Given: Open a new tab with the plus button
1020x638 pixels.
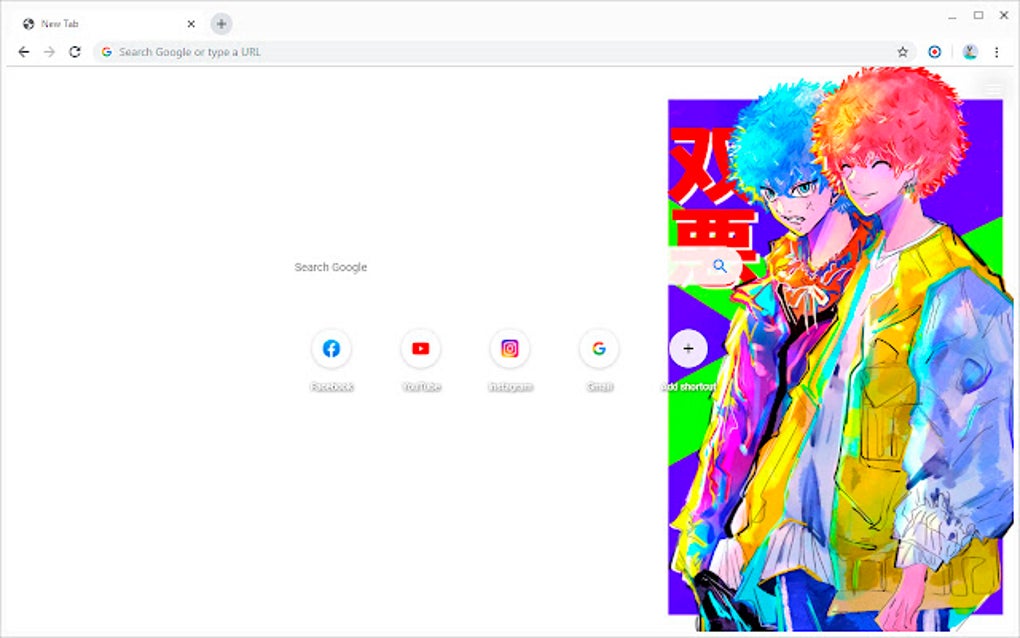Looking at the screenshot, I should tap(221, 24).
